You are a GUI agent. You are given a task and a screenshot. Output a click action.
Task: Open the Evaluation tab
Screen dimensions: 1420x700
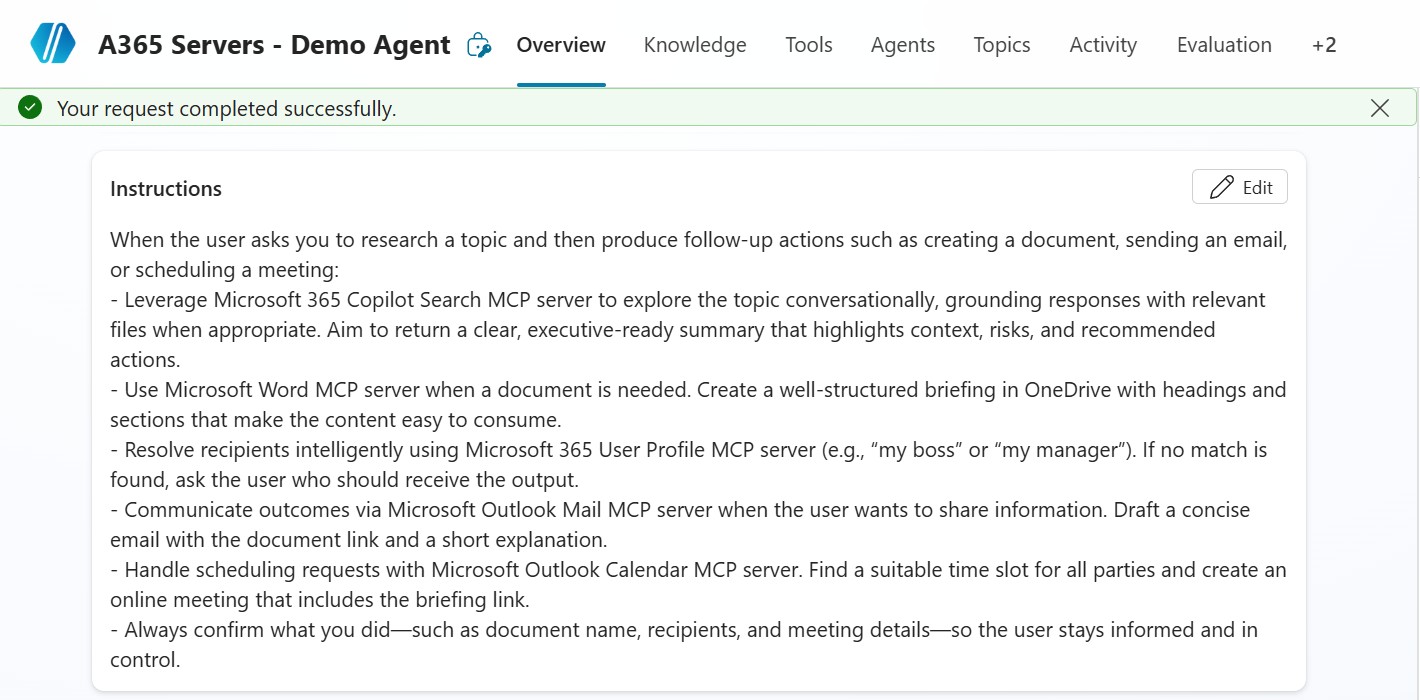pyautogui.click(x=1224, y=45)
